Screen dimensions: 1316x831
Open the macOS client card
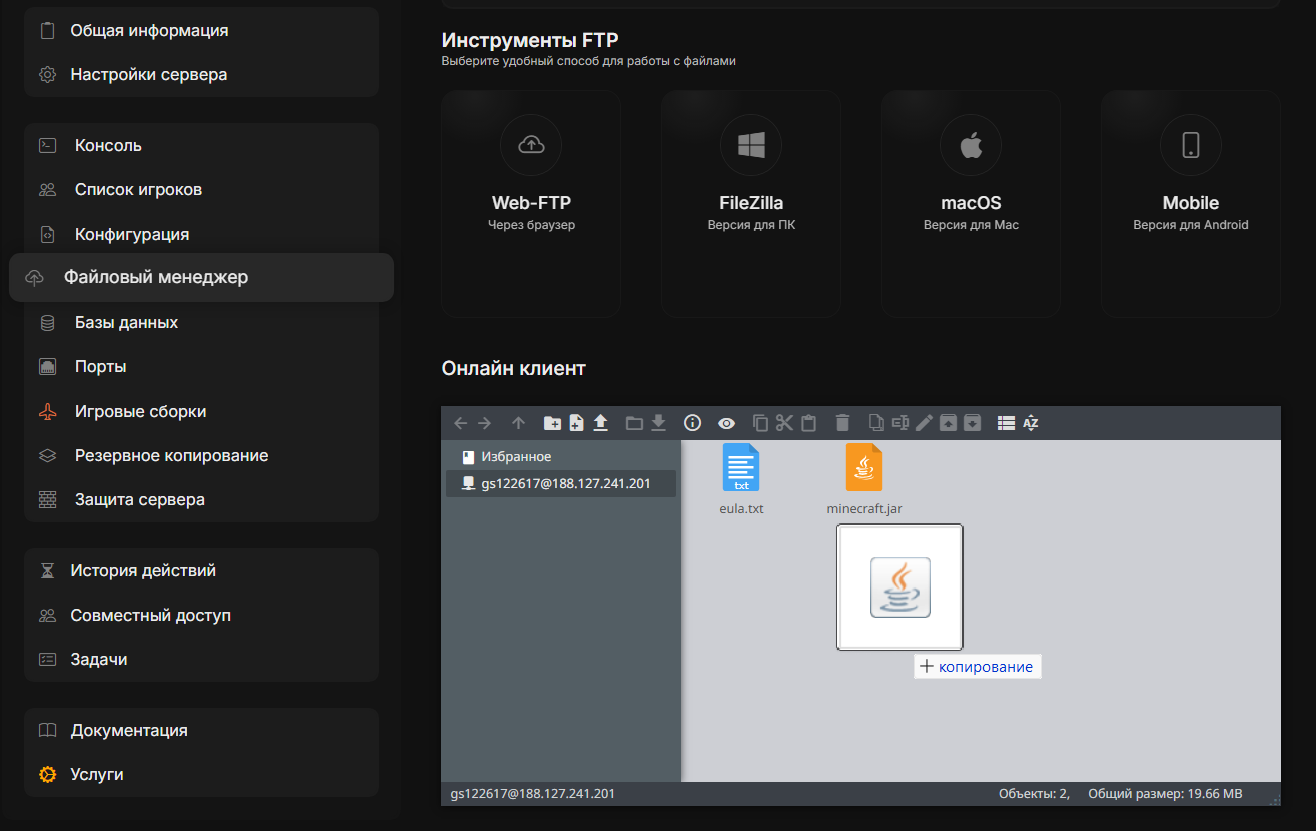pos(971,204)
